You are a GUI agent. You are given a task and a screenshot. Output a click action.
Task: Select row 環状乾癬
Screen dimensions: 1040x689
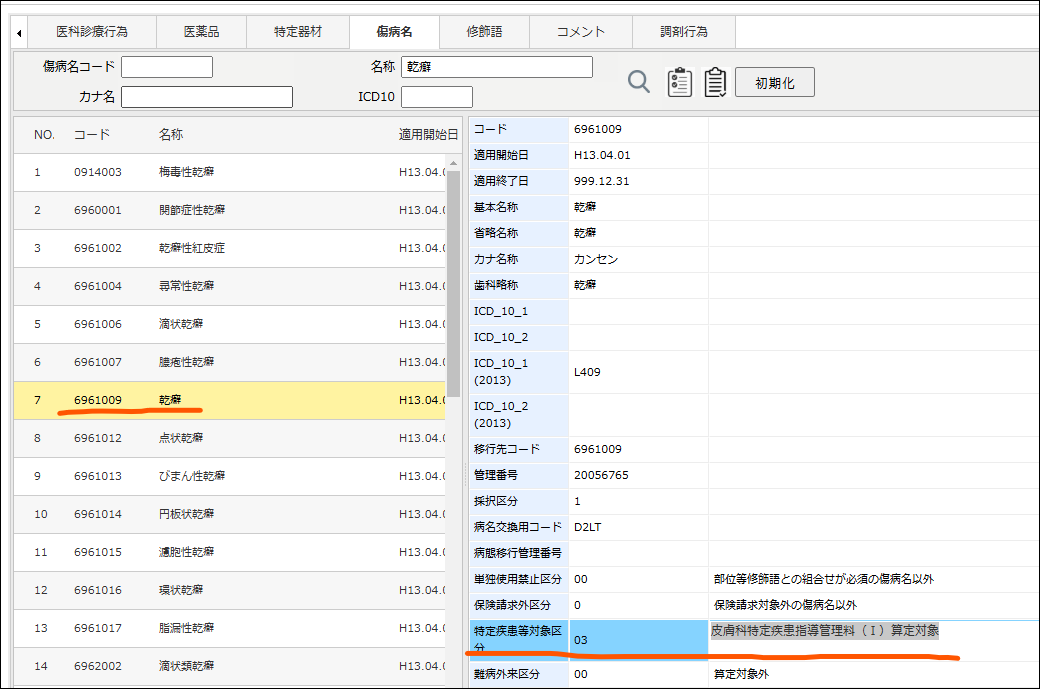click(230, 590)
